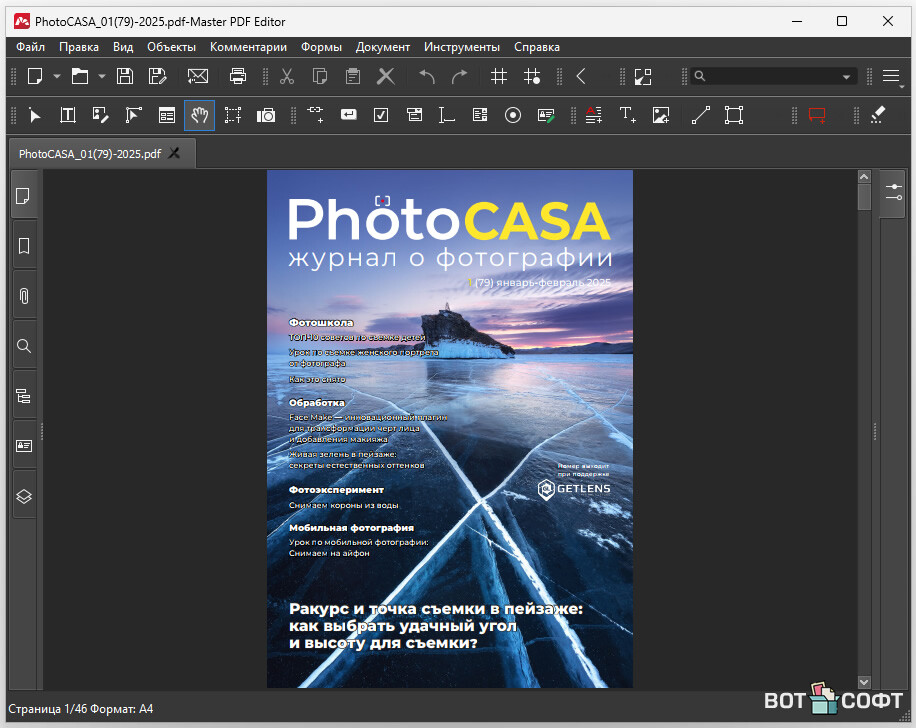Click the Snapshot camera tool
The image size is (916, 728).
[x=266, y=116]
